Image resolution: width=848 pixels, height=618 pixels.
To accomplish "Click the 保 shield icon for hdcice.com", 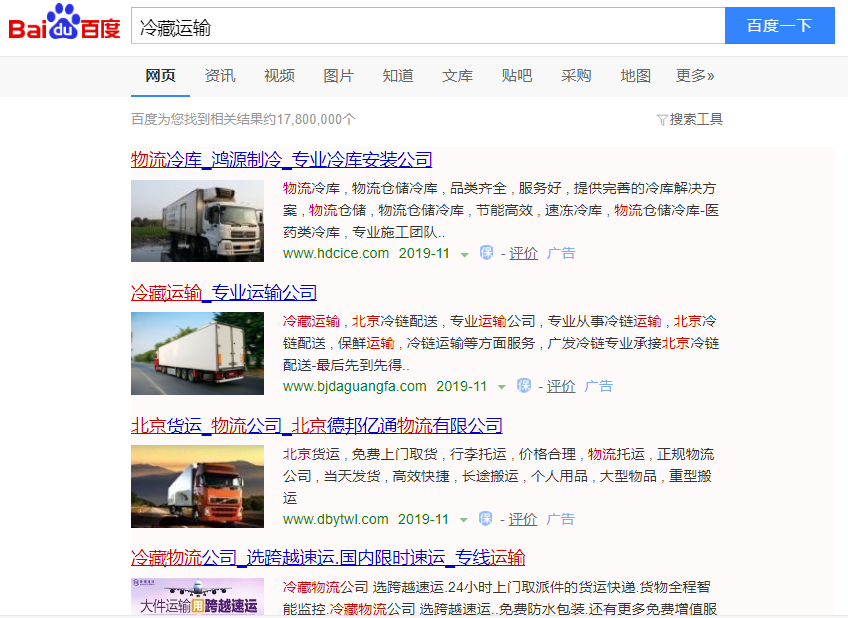I will [486, 252].
